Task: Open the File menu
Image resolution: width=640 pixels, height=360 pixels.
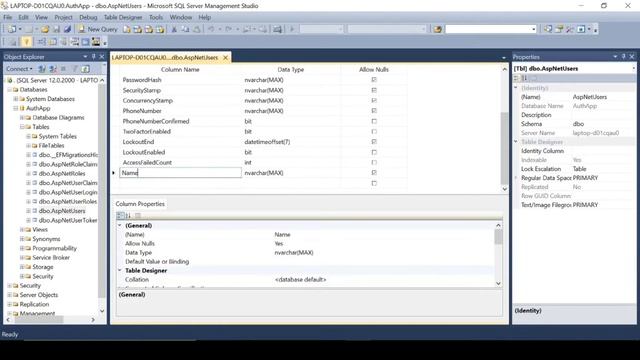Action: click(x=8, y=17)
